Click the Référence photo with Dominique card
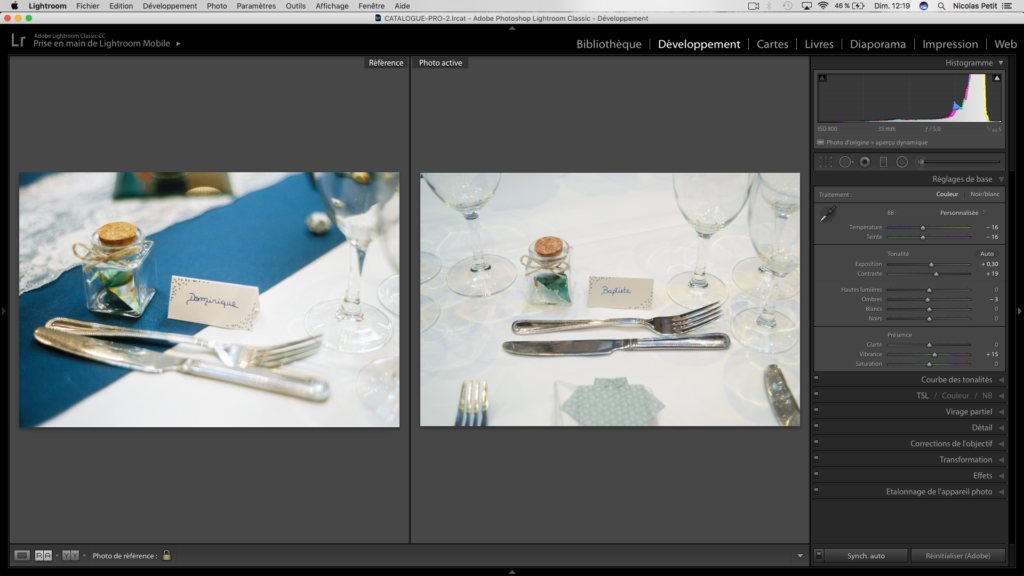 pyautogui.click(x=209, y=300)
